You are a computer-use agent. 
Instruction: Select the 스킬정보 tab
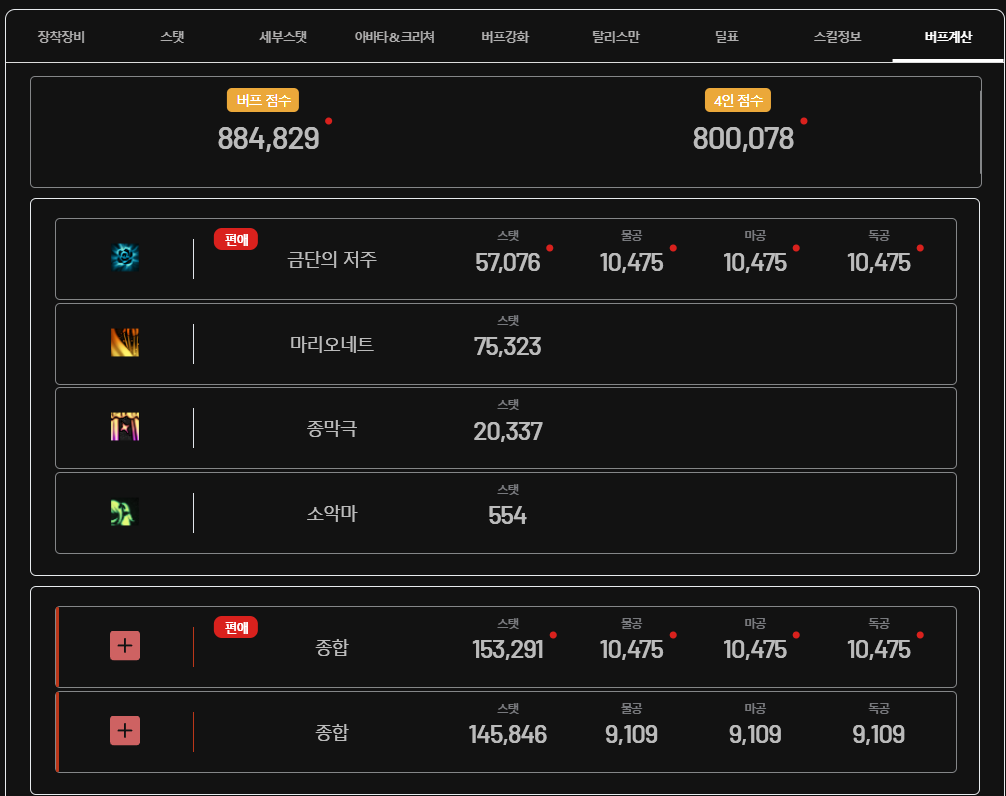(x=837, y=37)
